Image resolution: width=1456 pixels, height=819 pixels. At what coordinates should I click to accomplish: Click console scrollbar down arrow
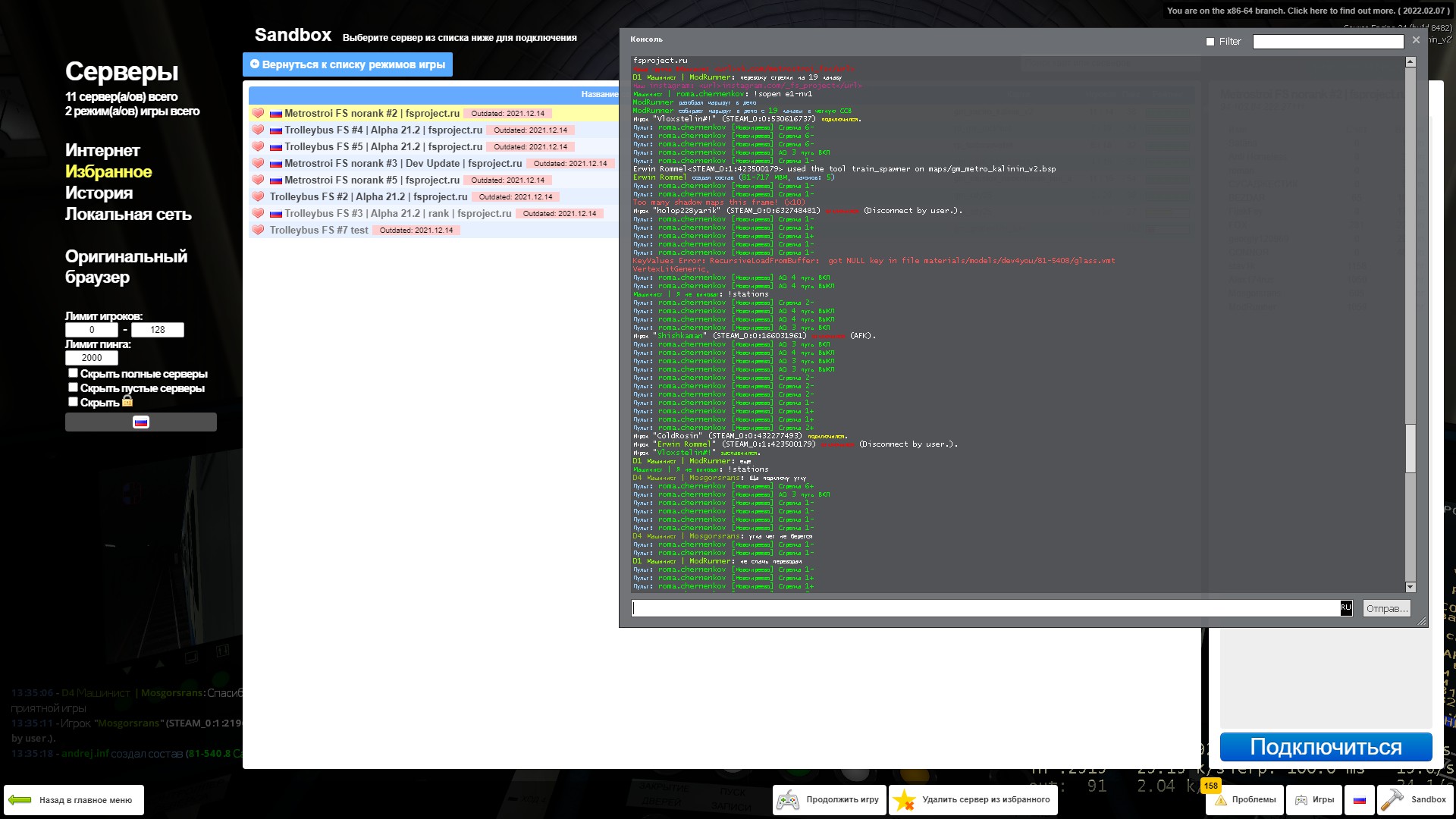(1410, 587)
